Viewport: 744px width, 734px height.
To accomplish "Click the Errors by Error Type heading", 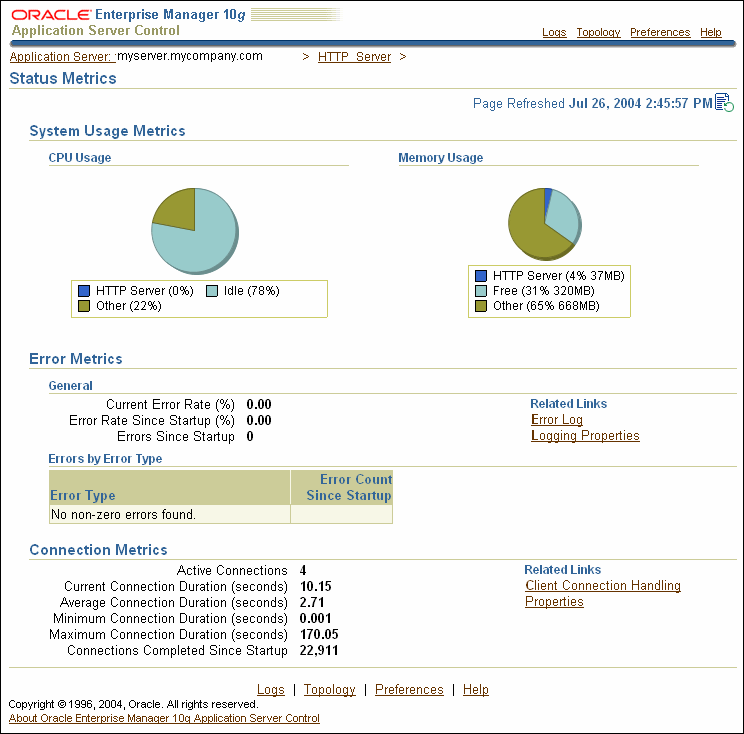I will [x=105, y=459].
